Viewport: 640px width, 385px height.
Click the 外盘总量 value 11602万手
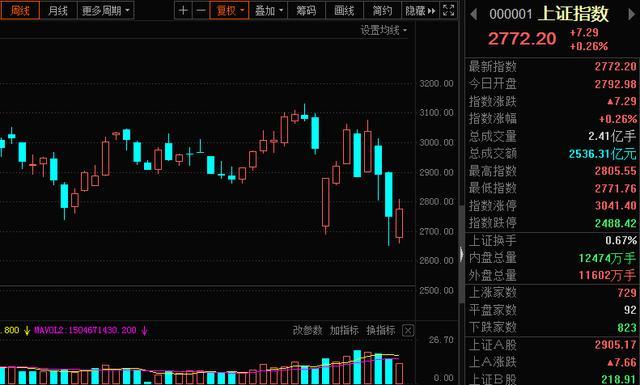[x=607, y=276]
